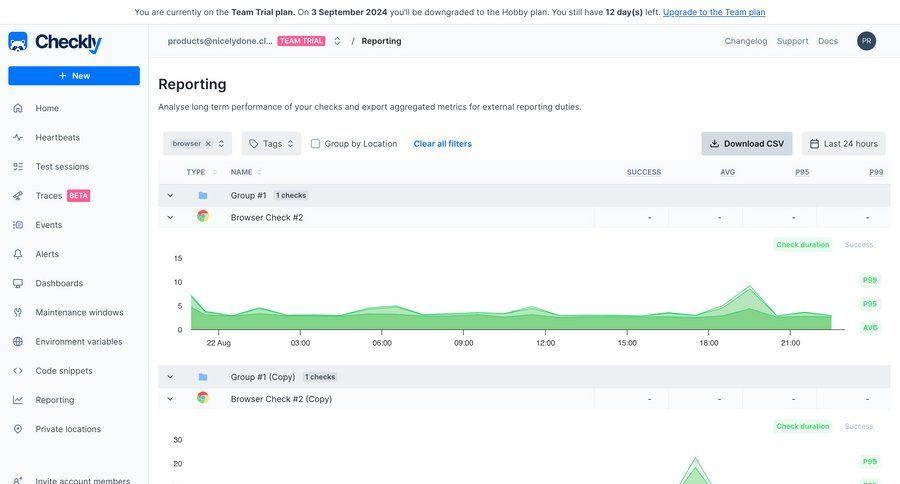
Task: Click the Download CSV button
Action: (x=746, y=144)
